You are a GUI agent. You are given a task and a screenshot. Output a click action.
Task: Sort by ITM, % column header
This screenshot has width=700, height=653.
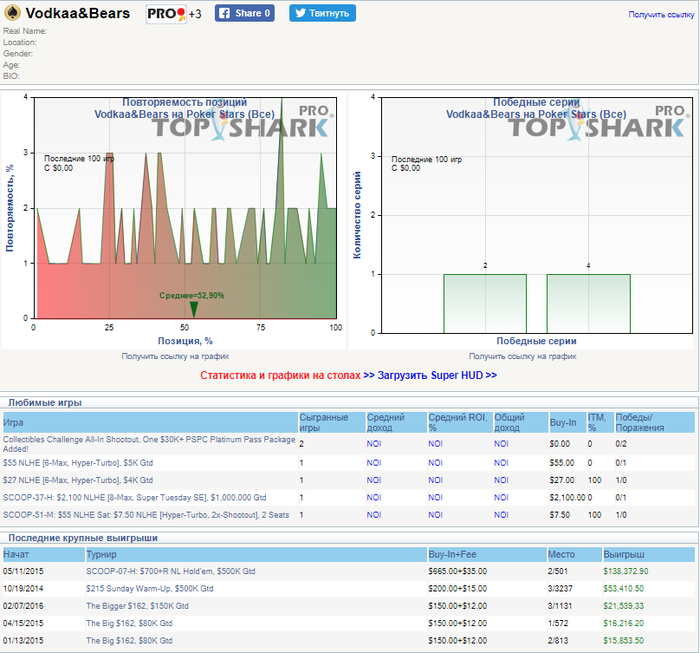click(600, 422)
